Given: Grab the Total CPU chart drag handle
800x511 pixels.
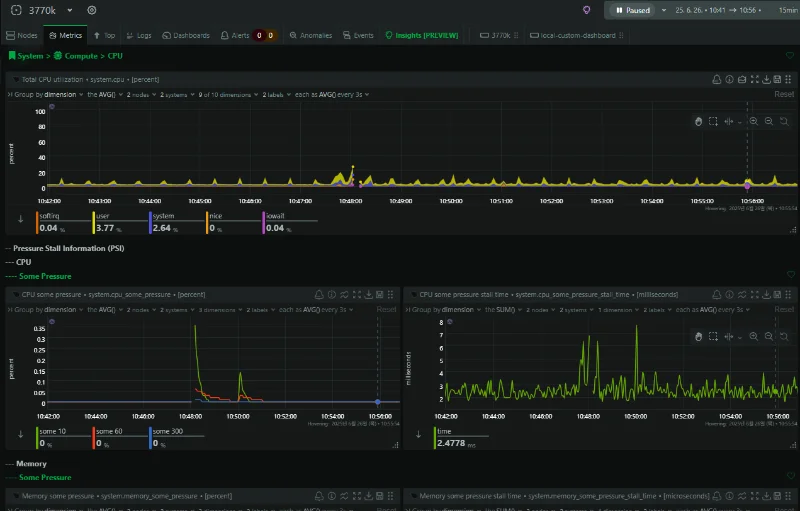Looking at the screenshot, I should 788,80.
